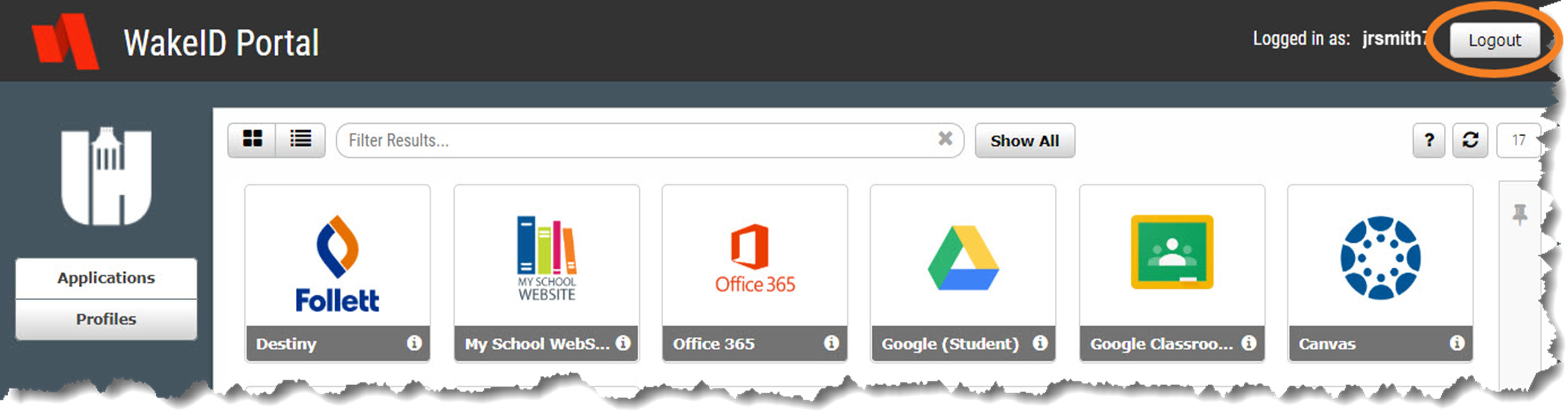The image size is (1568, 411).
Task: Show info for Destiny
Action: [x=414, y=343]
